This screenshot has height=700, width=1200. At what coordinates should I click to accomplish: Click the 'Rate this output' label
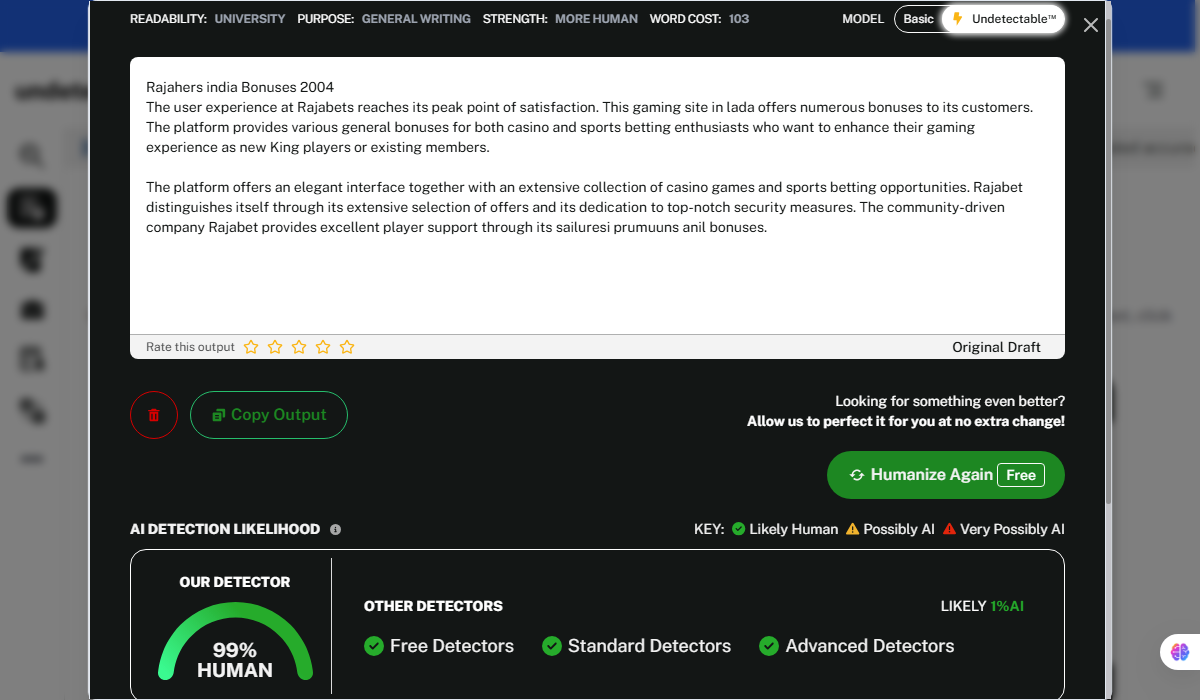click(190, 347)
